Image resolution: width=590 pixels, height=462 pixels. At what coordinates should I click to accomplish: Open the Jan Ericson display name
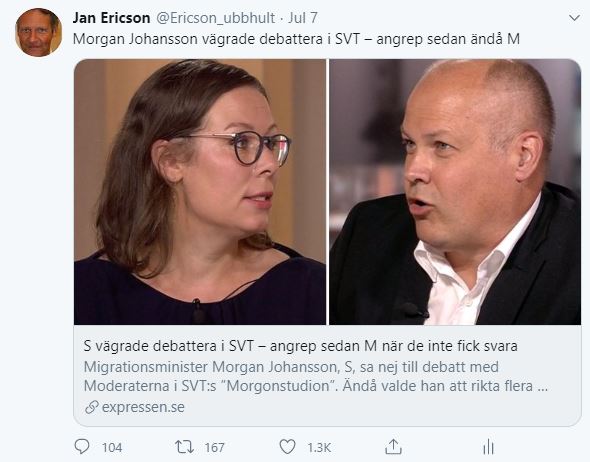coord(111,18)
